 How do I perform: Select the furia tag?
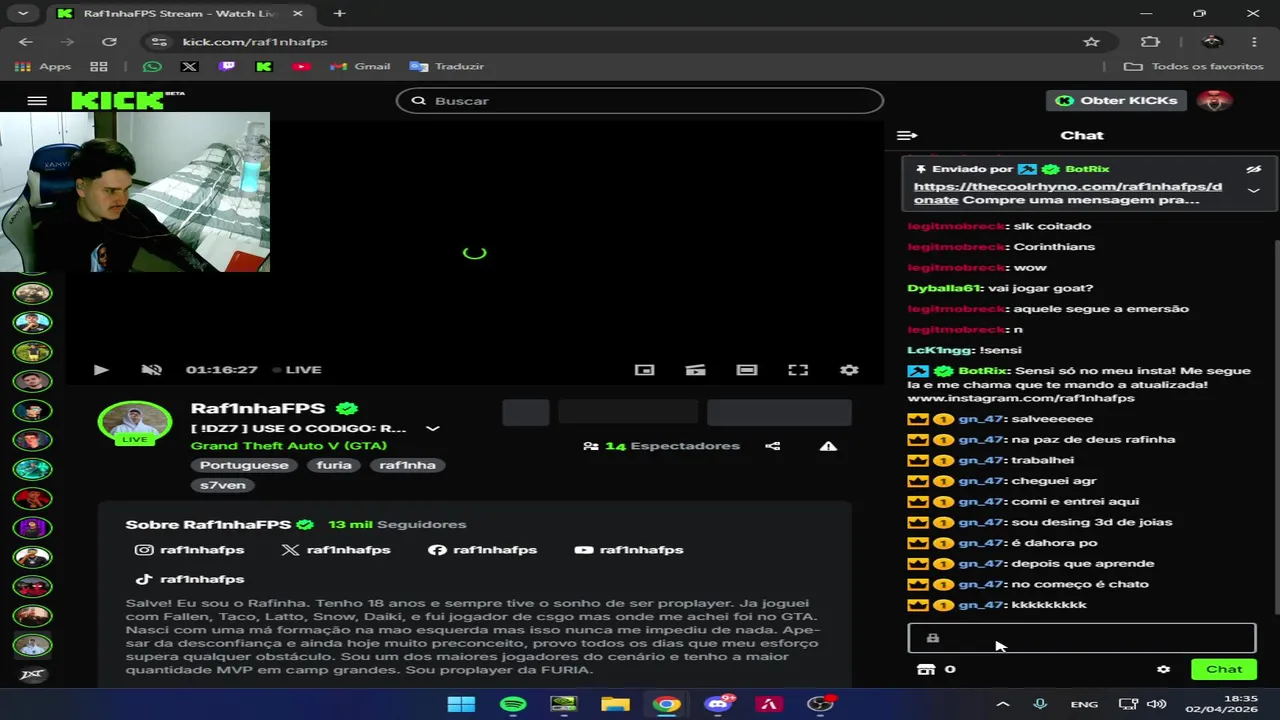tap(334, 465)
